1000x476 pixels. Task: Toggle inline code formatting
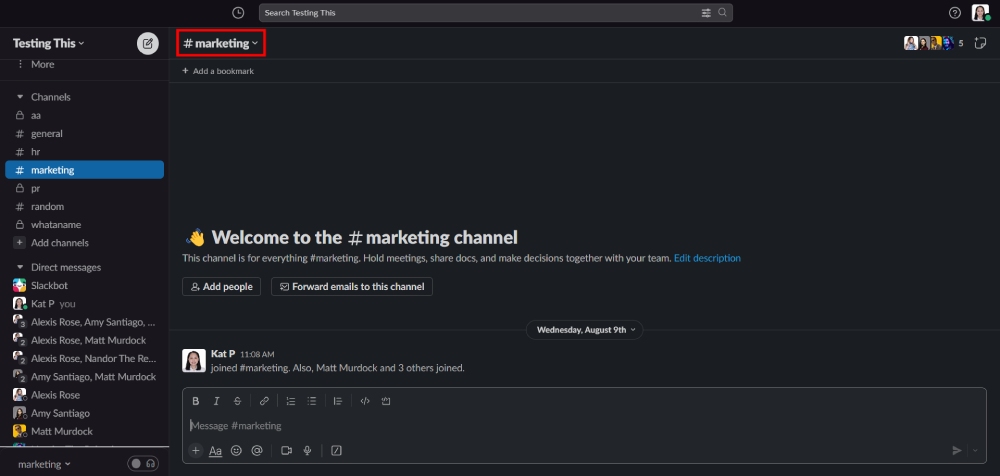365,401
